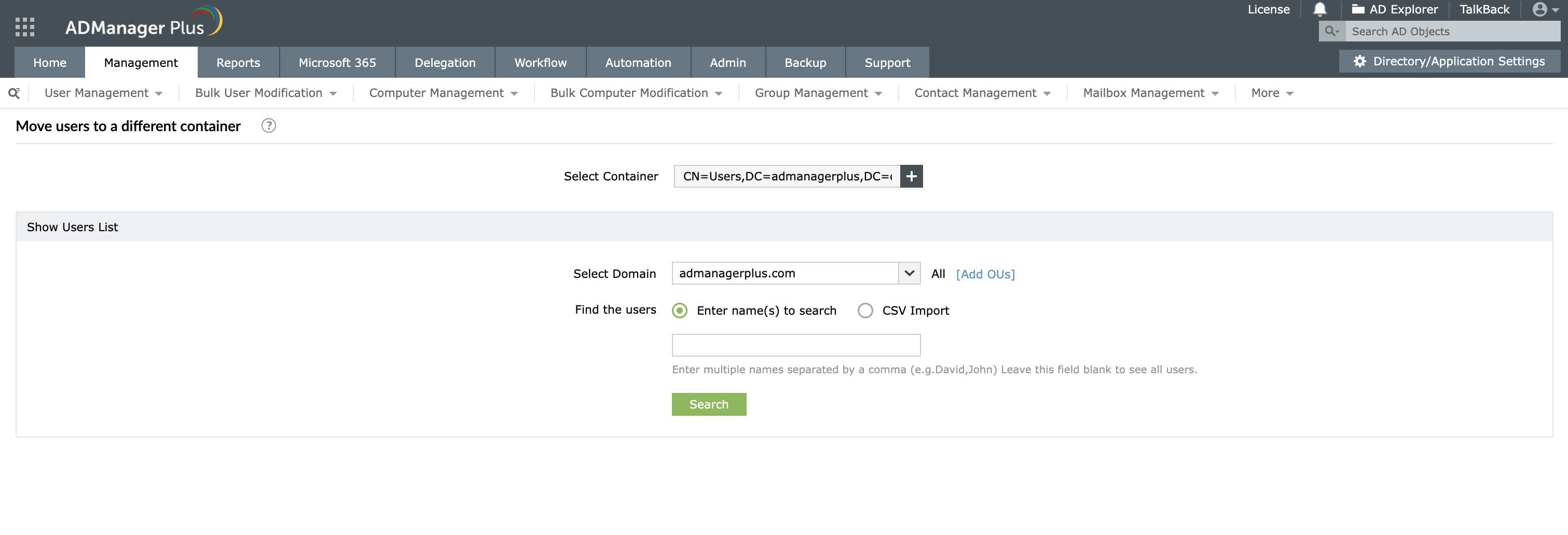The width and height of the screenshot is (1568, 535).
Task: Click the search magnifier icon beside Search AD Objects
Action: (x=1332, y=31)
